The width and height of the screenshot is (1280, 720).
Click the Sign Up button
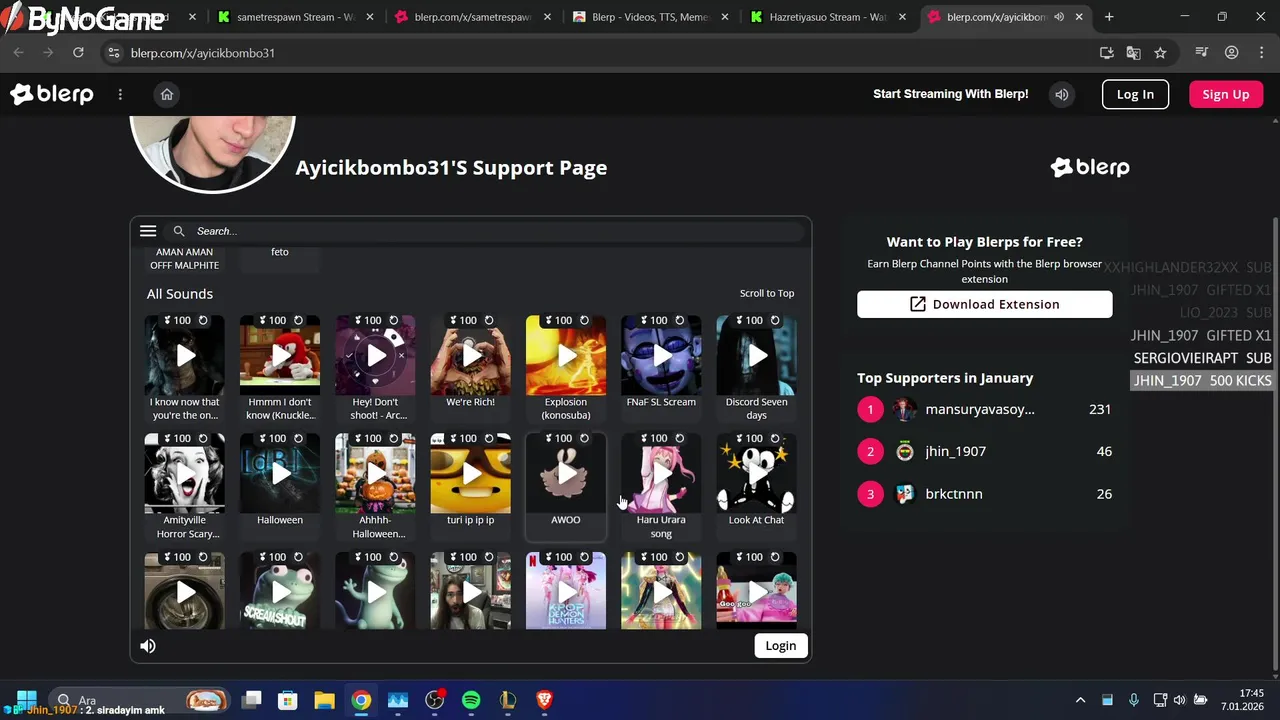tap(1226, 94)
